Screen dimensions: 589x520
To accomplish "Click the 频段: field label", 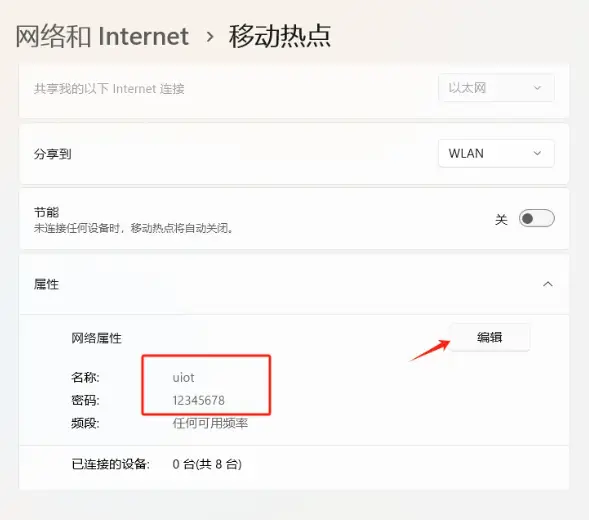I will 85,423.
